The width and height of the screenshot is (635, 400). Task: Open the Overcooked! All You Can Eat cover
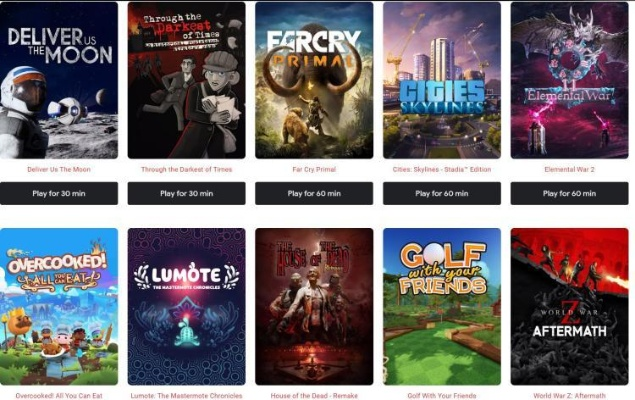point(59,306)
